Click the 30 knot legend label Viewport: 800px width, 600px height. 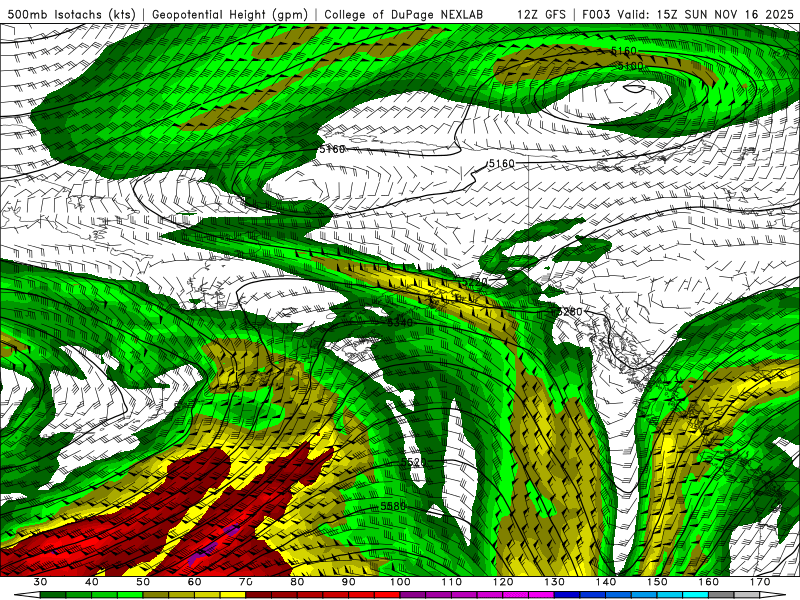tap(40, 582)
